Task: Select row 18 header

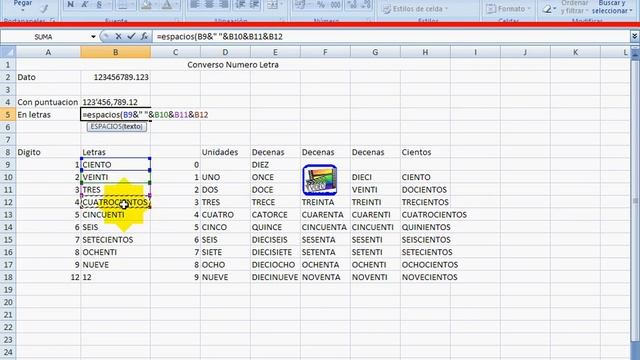Action: 8,277
